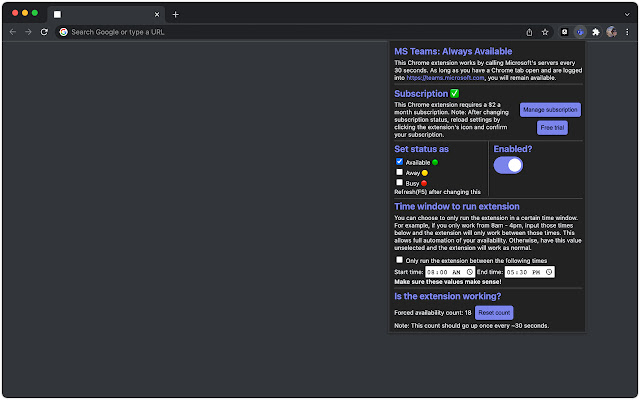The image size is (640, 400).
Task: Click the End time input field
Action: [529, 272]
